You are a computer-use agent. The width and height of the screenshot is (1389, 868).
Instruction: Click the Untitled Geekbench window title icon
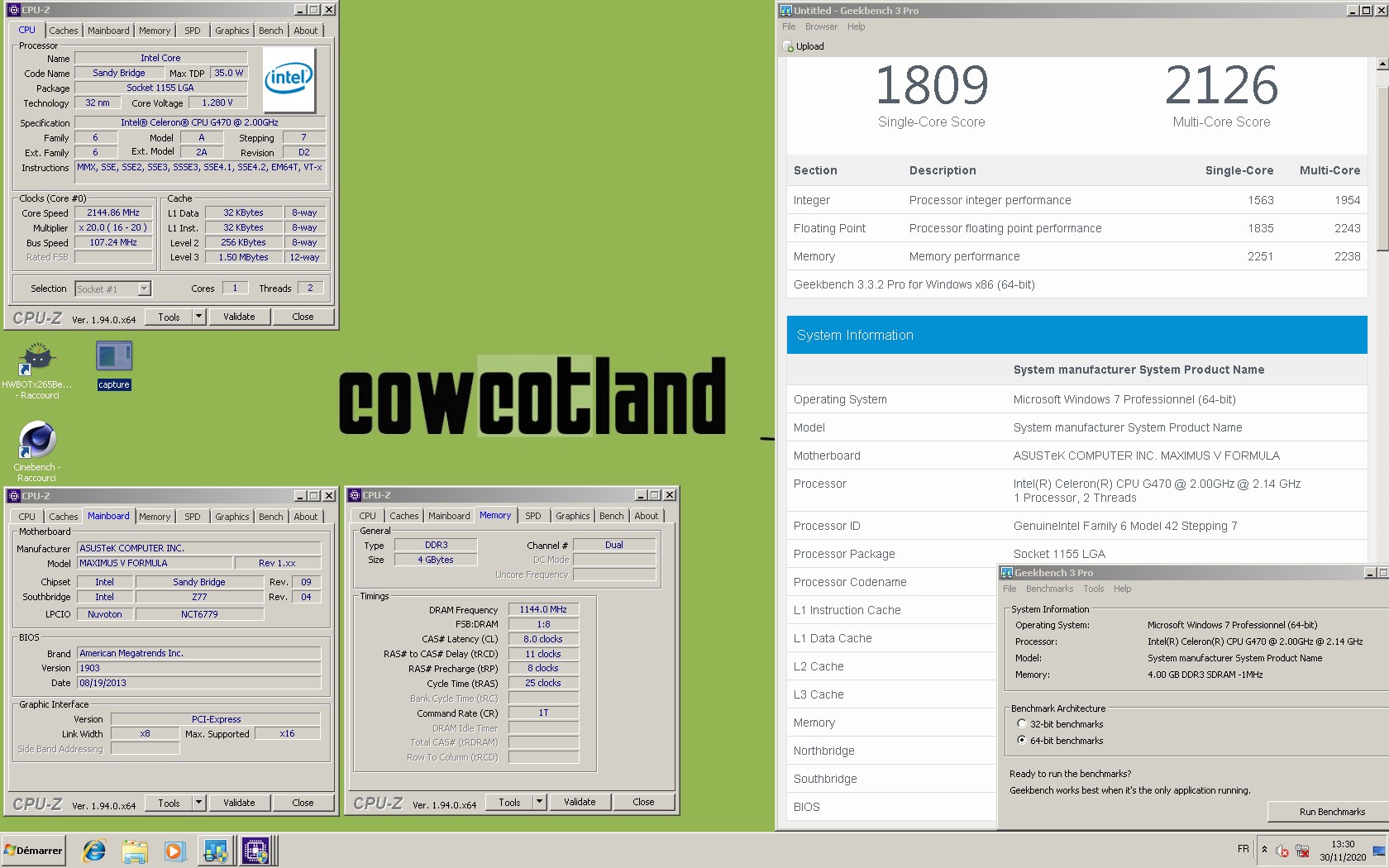(x=786, y=10)
